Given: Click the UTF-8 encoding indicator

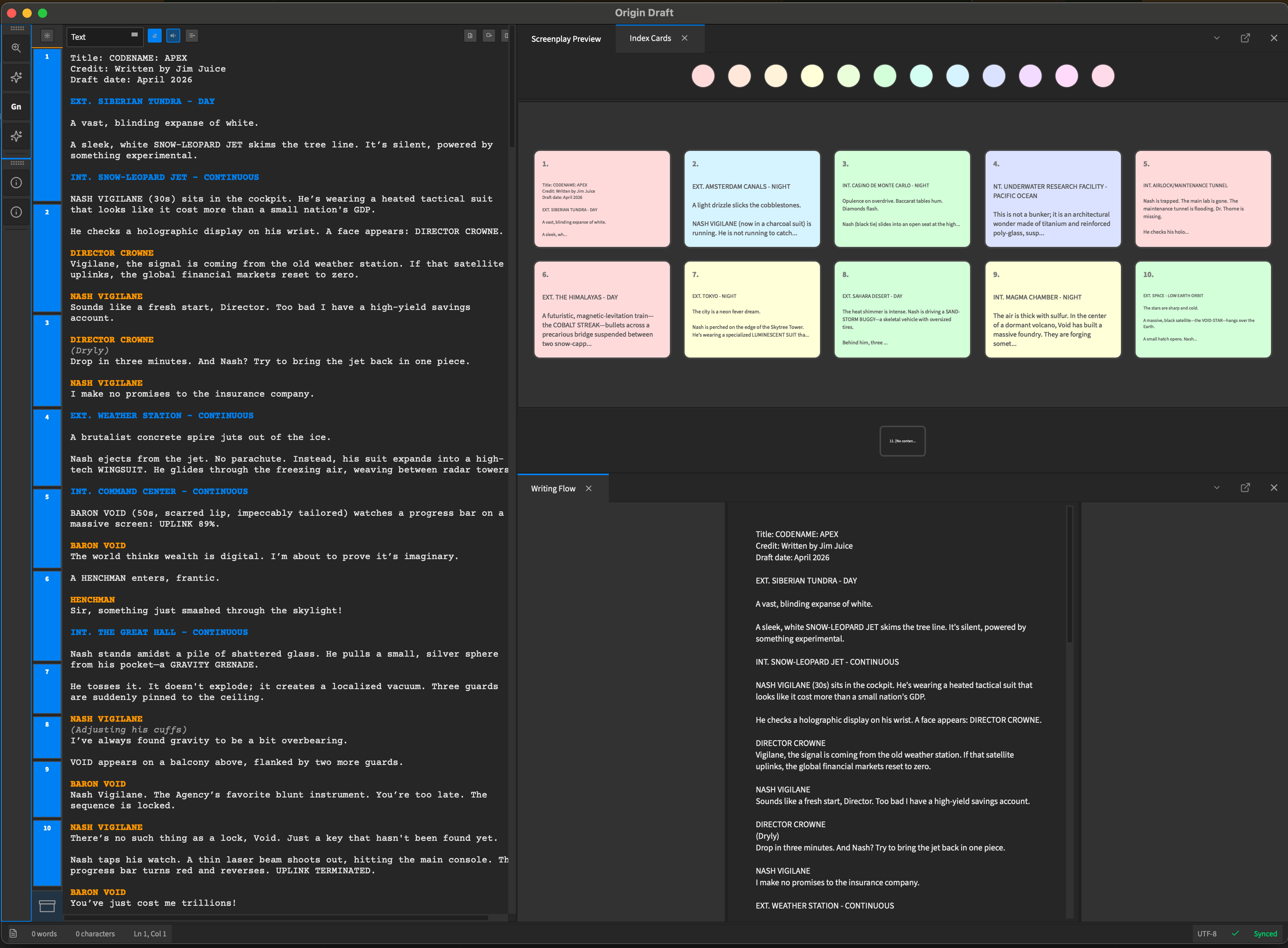Looking at the screenshot, I should click(1206, 934).
